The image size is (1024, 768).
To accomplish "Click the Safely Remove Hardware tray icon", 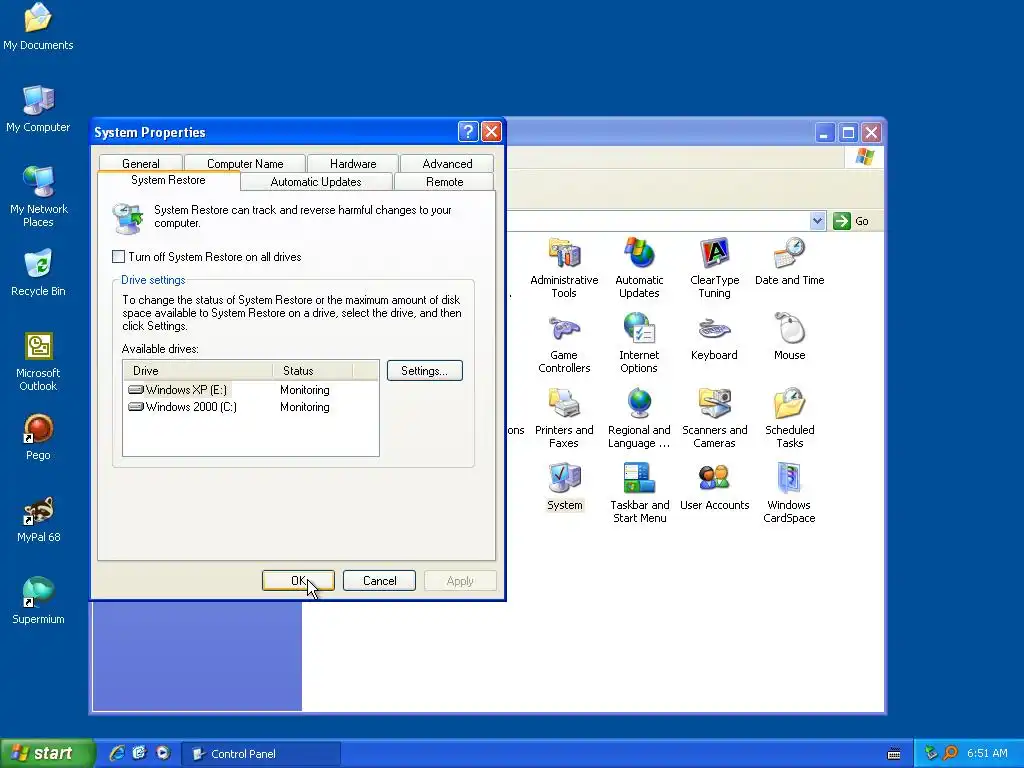I will coord(931,753).
